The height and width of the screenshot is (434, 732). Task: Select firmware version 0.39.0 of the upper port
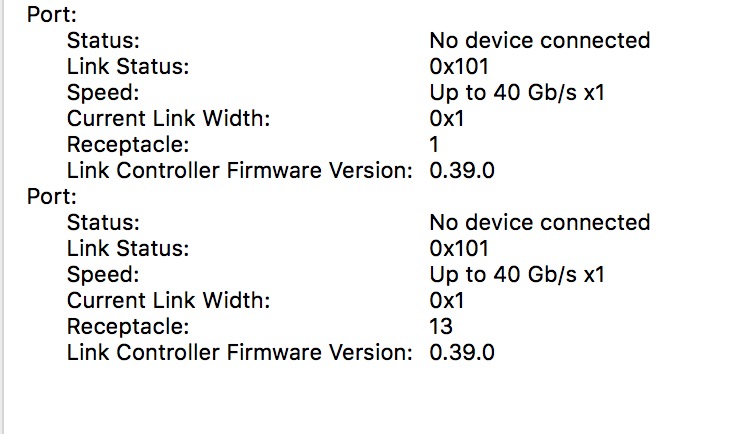tap(462, 171)
